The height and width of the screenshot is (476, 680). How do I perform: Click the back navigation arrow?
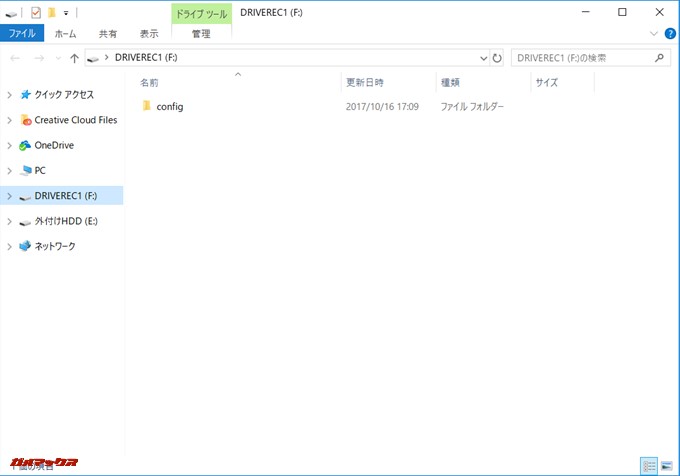click(x=15, y=58)
